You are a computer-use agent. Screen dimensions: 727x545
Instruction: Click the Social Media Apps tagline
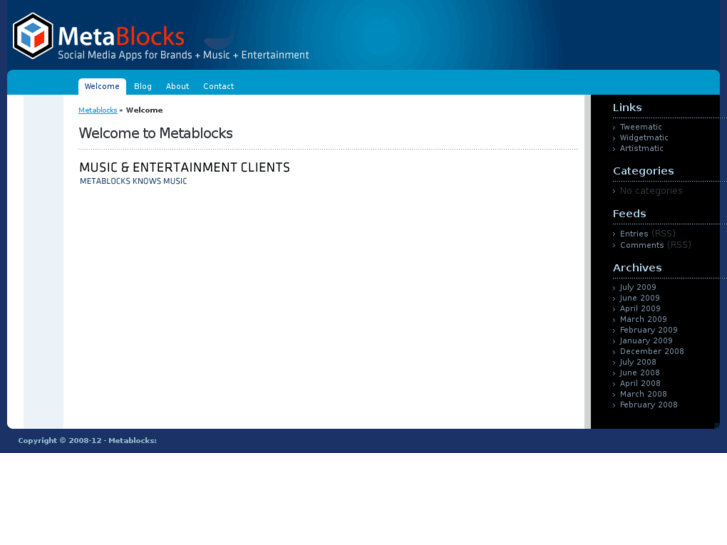tap(183, 55)
